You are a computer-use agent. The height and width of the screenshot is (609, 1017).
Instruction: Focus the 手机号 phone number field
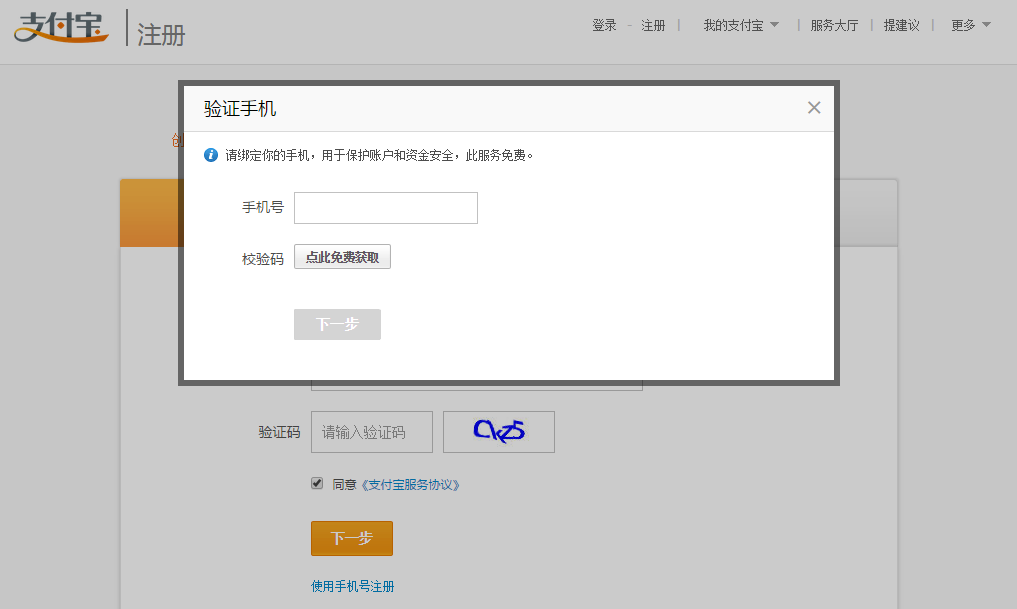(386, 208)
